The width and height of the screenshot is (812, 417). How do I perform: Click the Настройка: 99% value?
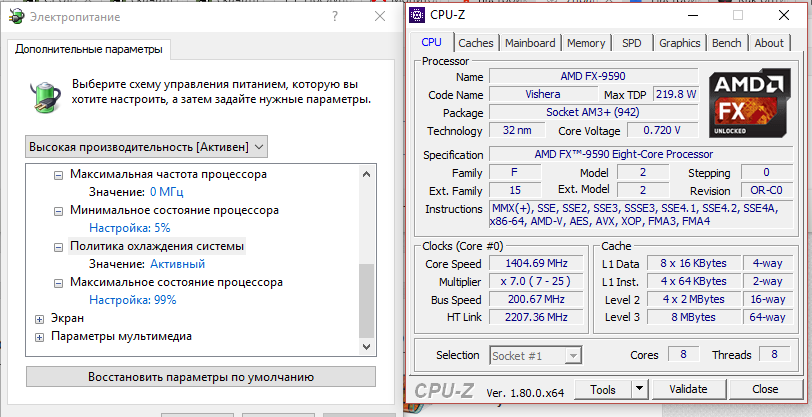click(x=133, y=300)
